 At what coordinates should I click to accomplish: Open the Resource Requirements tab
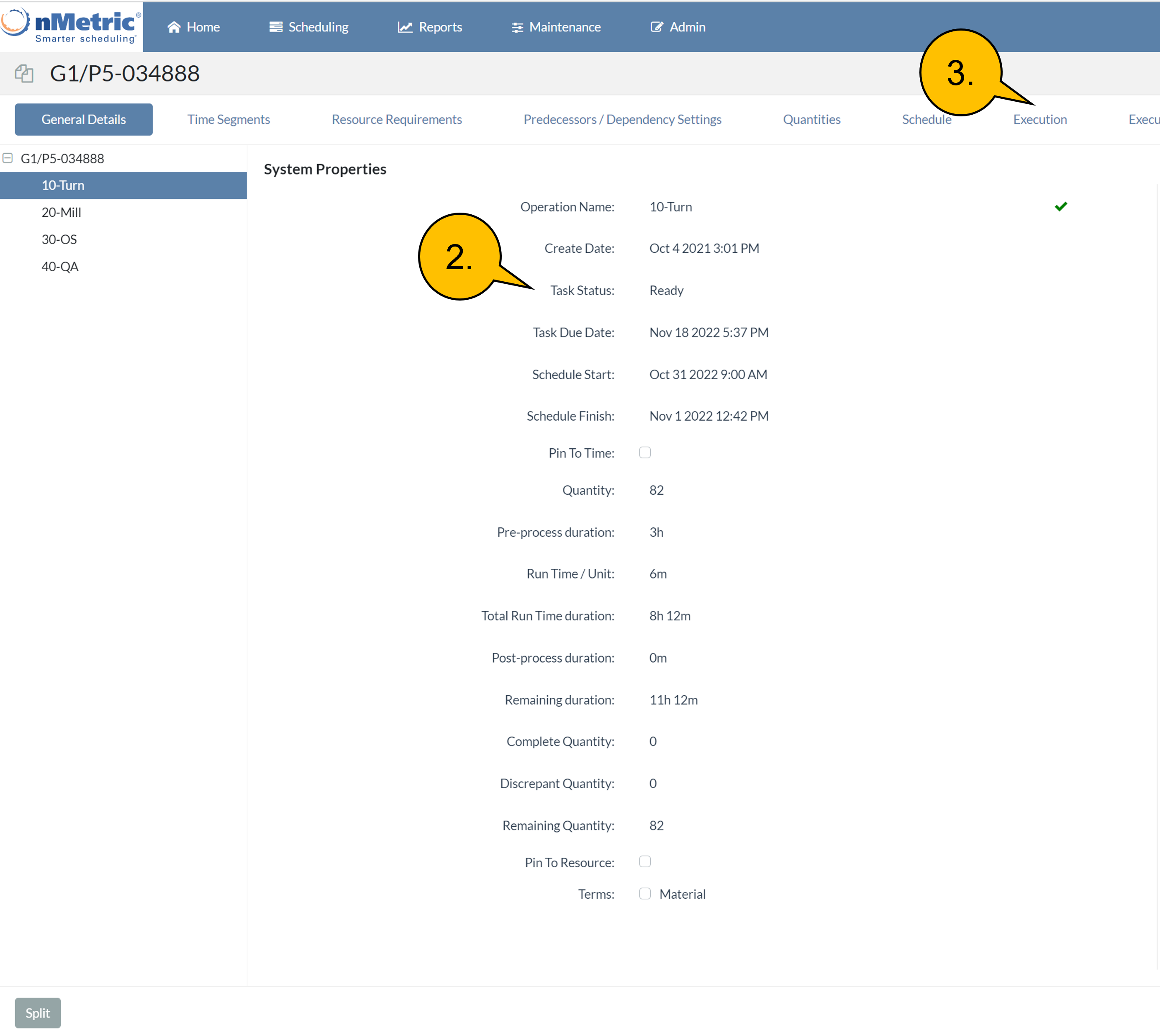397,120
